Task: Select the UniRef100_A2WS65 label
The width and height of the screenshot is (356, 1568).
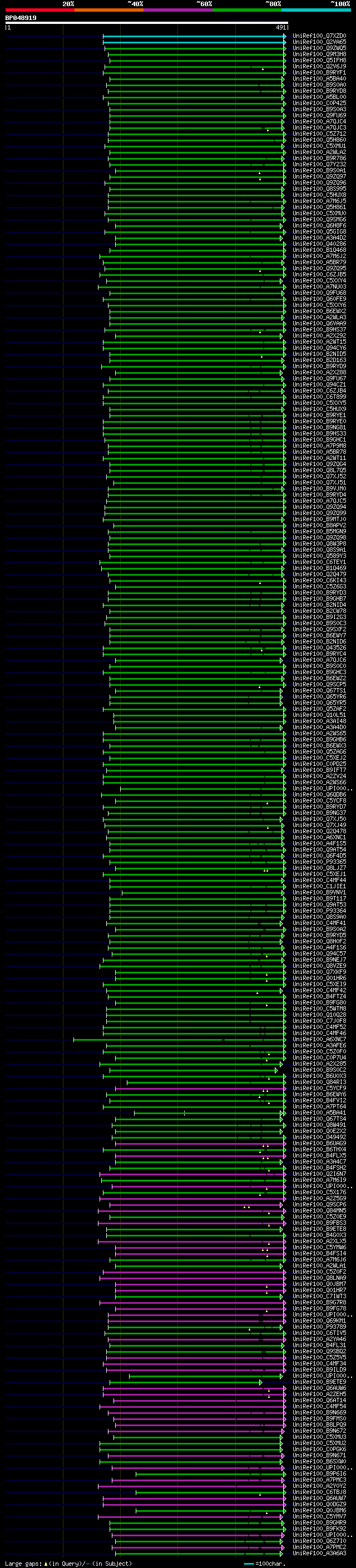Action: (x=319, y=734)
